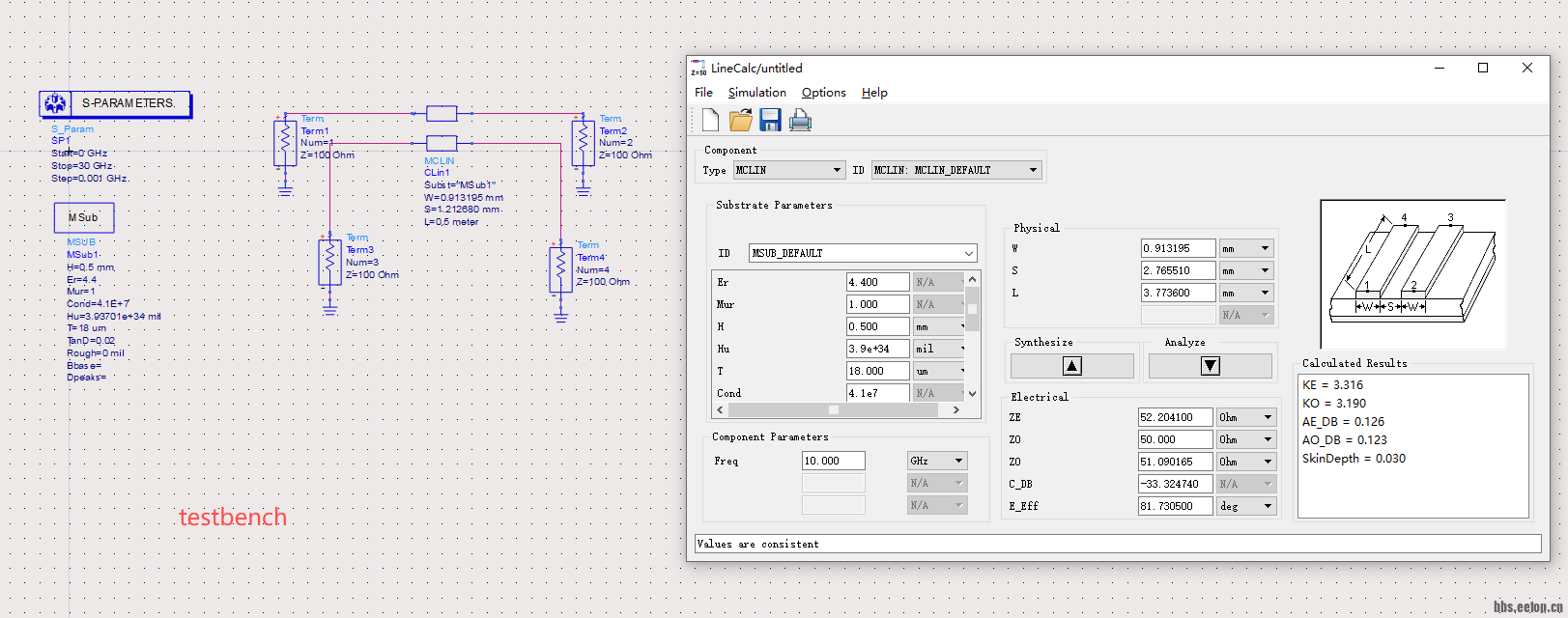Click the New file icon in LineCalc toolbar
The width and height of the screenshot is (1568, 618).
click(x=711, y=120)
